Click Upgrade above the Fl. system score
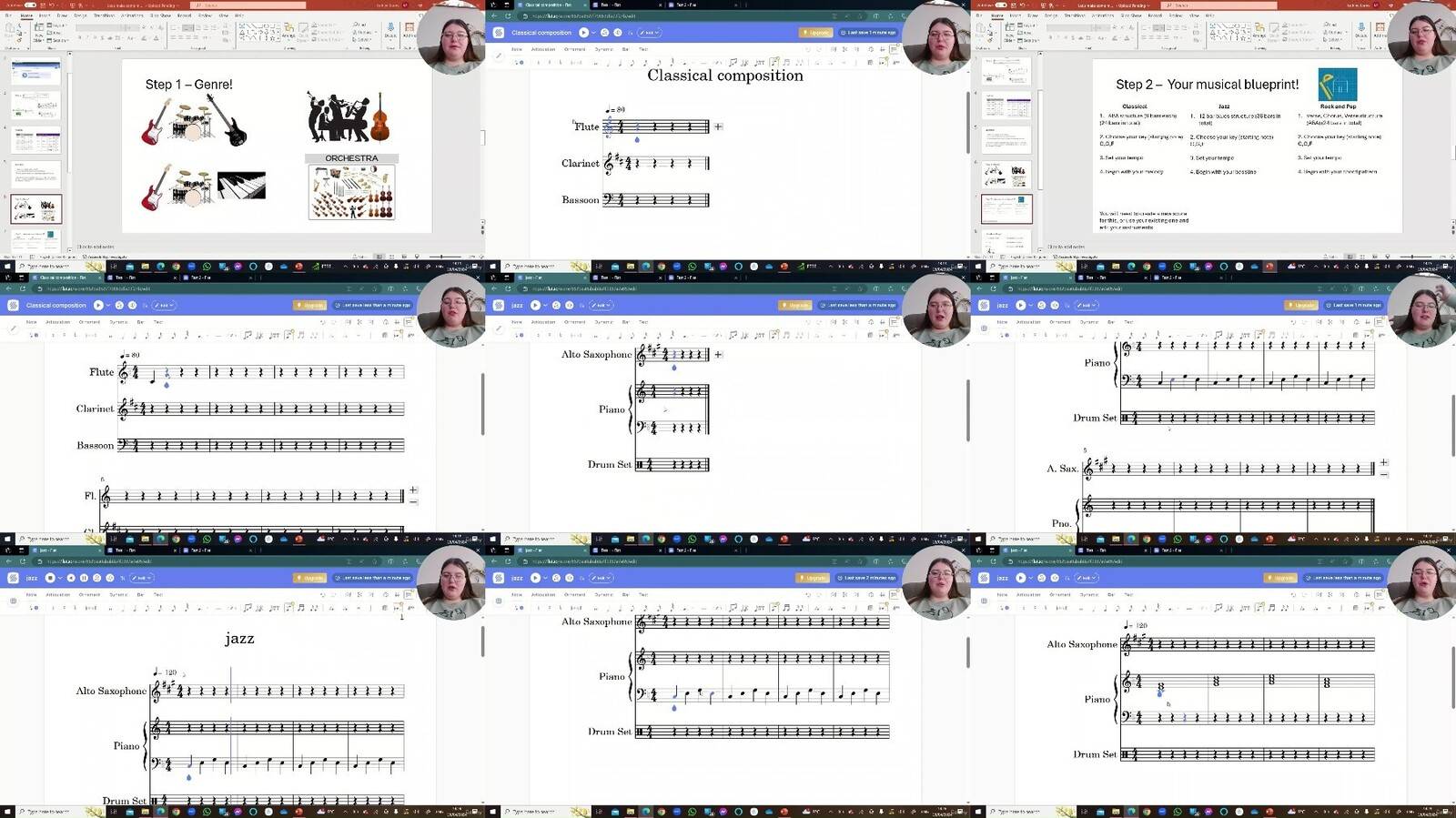 pyautogui.click(x=309, y=305)
